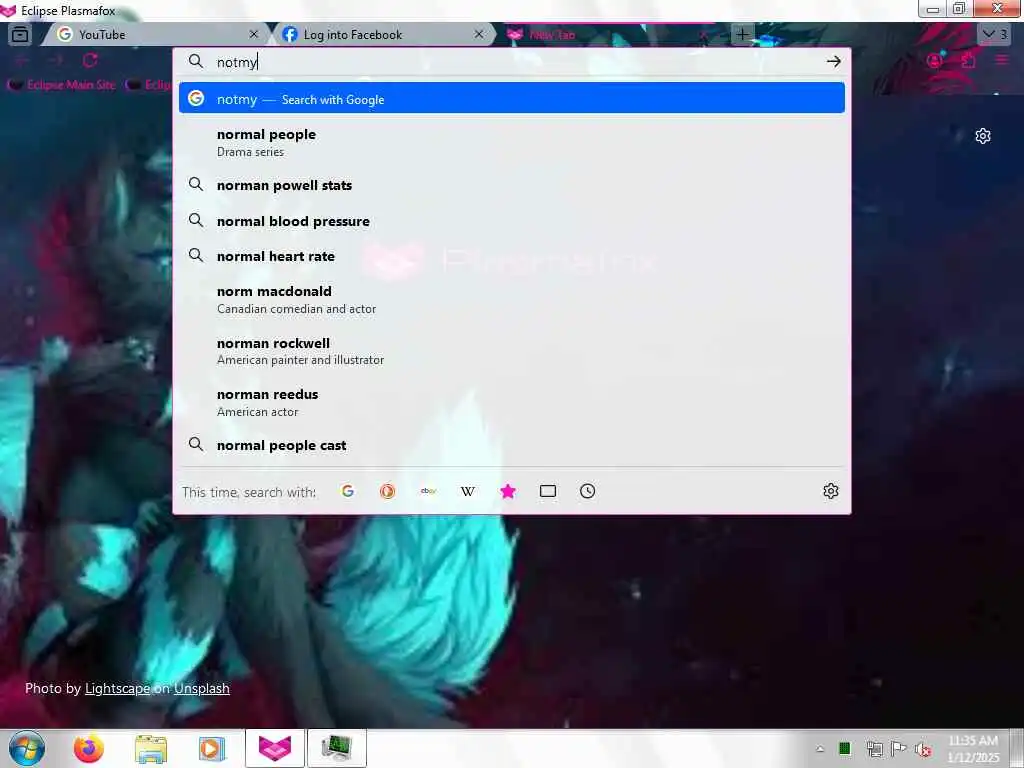Viewport: 1024px width, 768px height.
Task: Open taskbar clock showing 11:35 AM
Action: [x=973, y=749]
